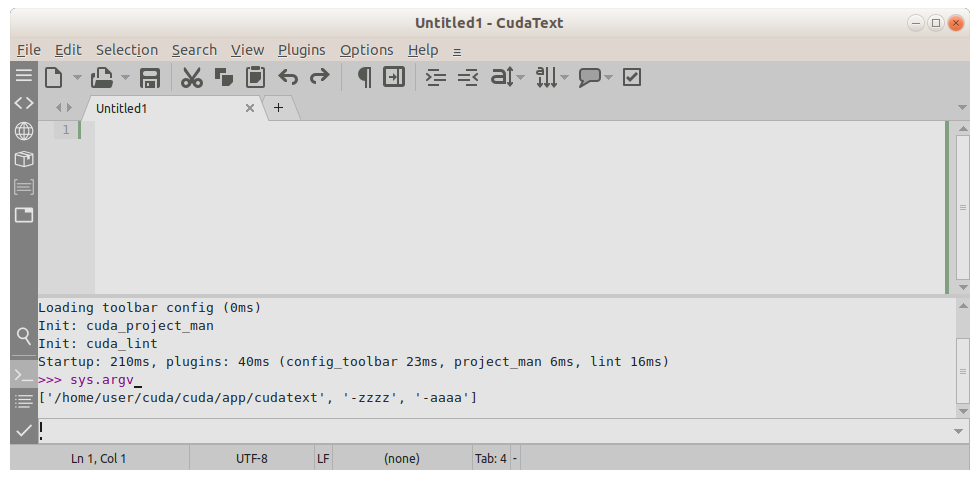Click into the editor on line 1
This screenshot has width=980, height=480.
pos(519,130)
